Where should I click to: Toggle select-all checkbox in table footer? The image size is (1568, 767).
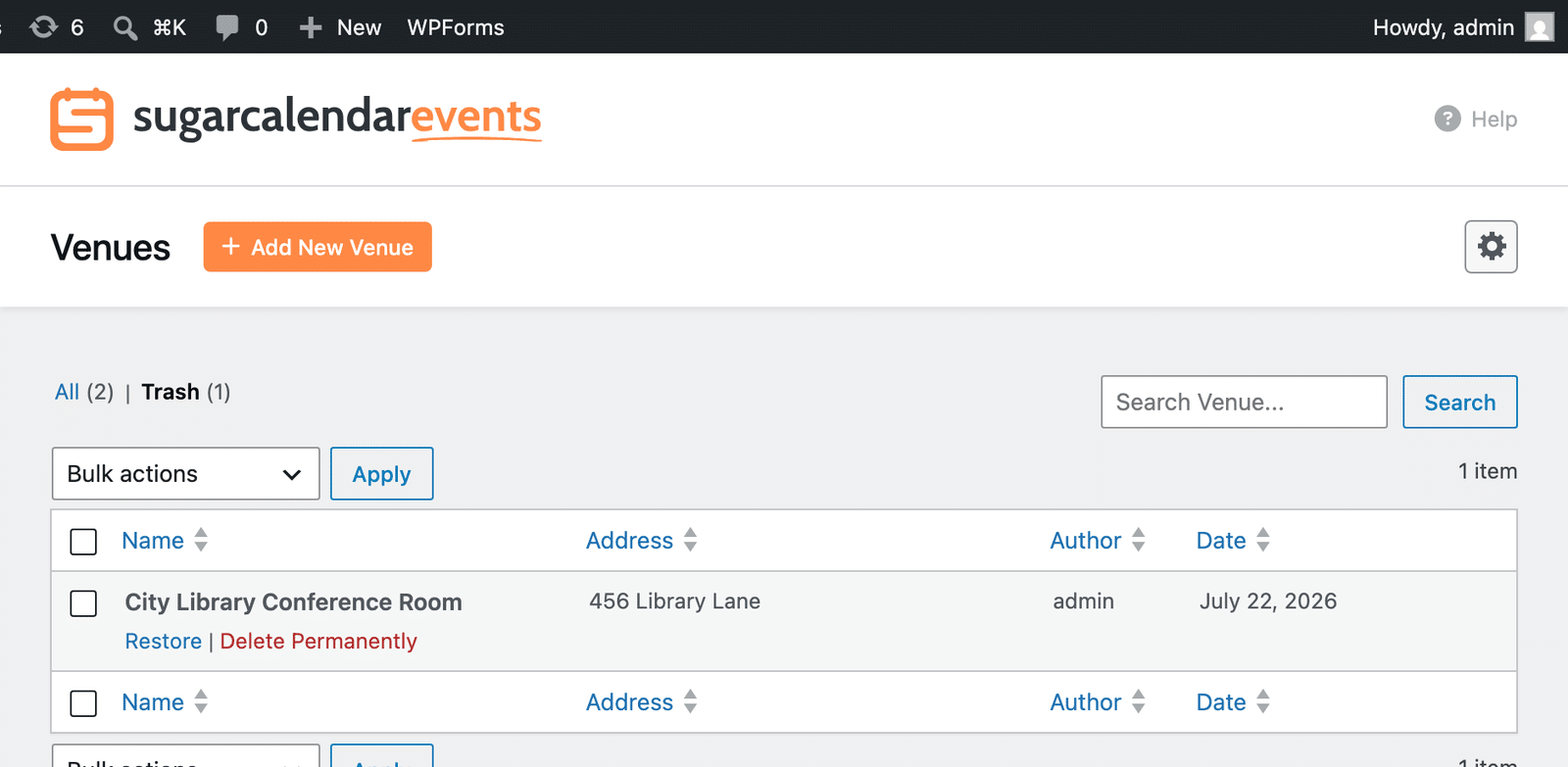point(83,703)
